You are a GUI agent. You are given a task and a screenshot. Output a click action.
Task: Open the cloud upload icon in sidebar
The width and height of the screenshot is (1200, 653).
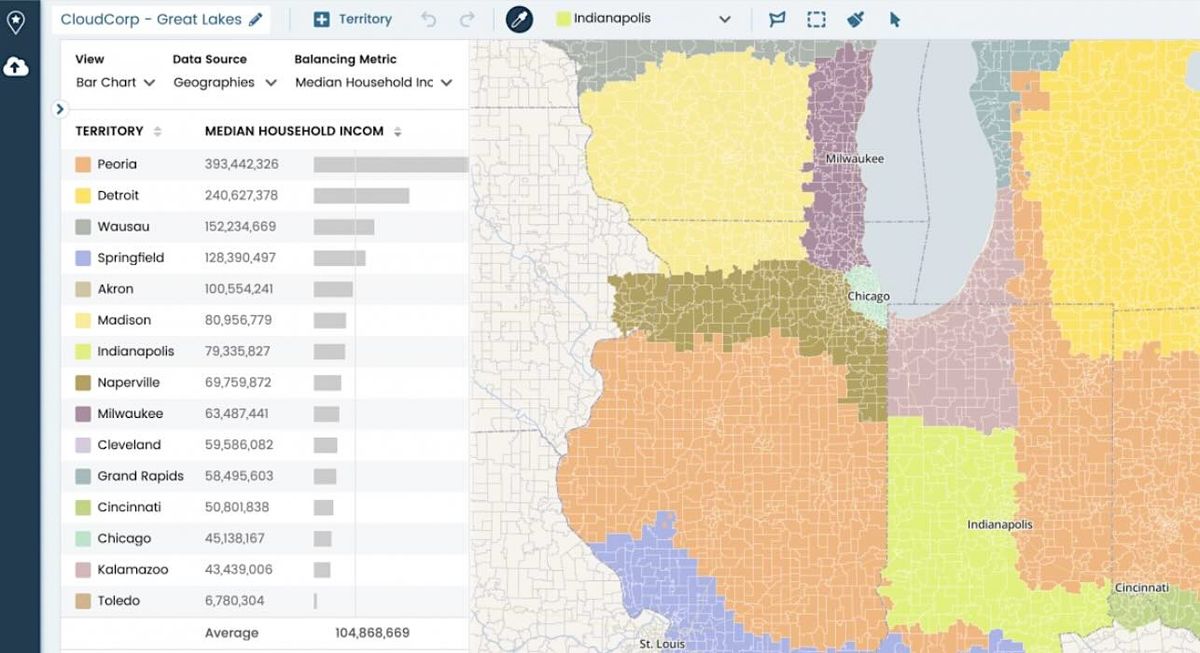point(16,67)
